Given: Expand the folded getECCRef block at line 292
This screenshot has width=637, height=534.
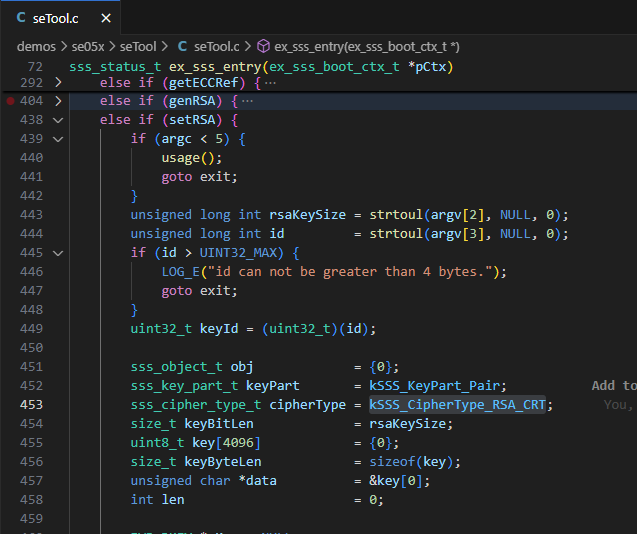Looking at the screenshot, I should coord(58,82).
